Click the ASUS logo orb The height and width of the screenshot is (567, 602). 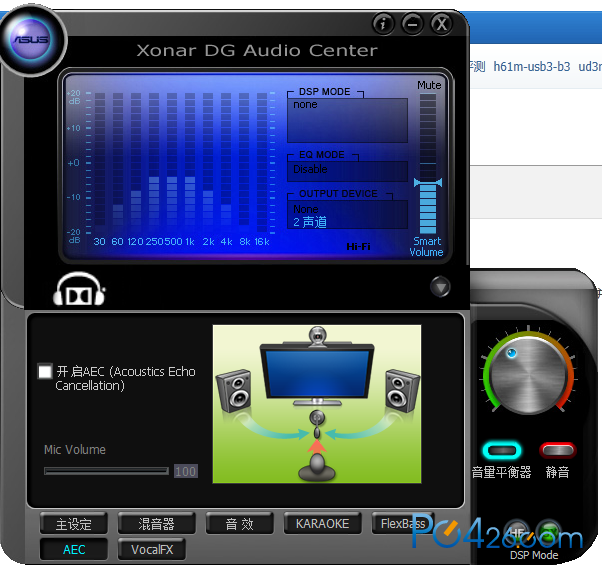click(31, 40)
